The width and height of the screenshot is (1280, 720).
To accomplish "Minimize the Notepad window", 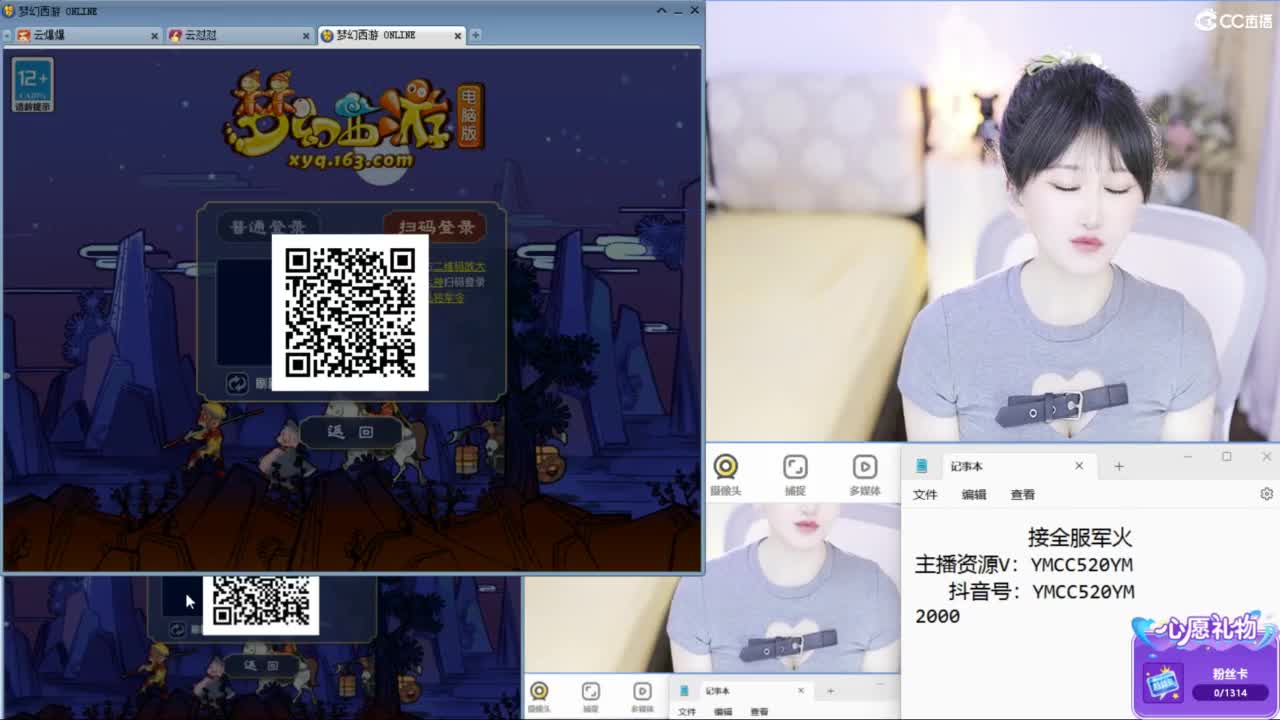I will pyautogui.click(x=1187, y=457).
